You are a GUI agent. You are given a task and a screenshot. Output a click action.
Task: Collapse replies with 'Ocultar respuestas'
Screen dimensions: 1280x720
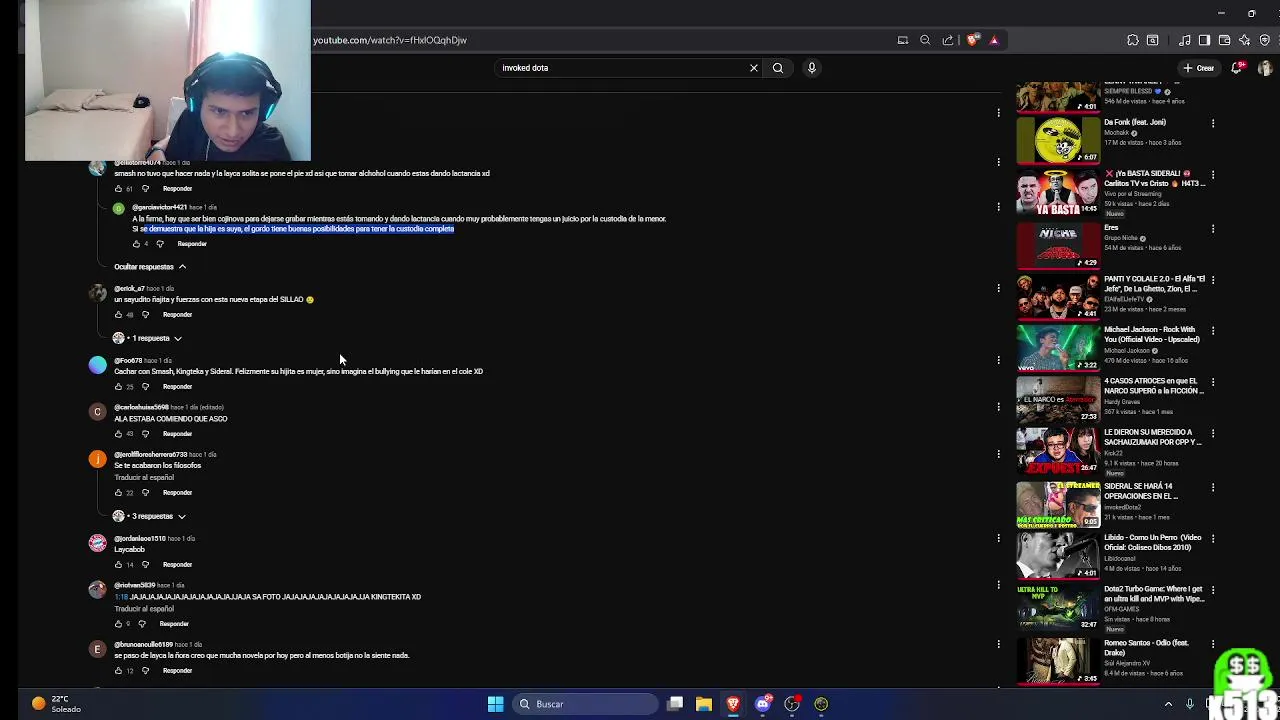coord(150,267)
